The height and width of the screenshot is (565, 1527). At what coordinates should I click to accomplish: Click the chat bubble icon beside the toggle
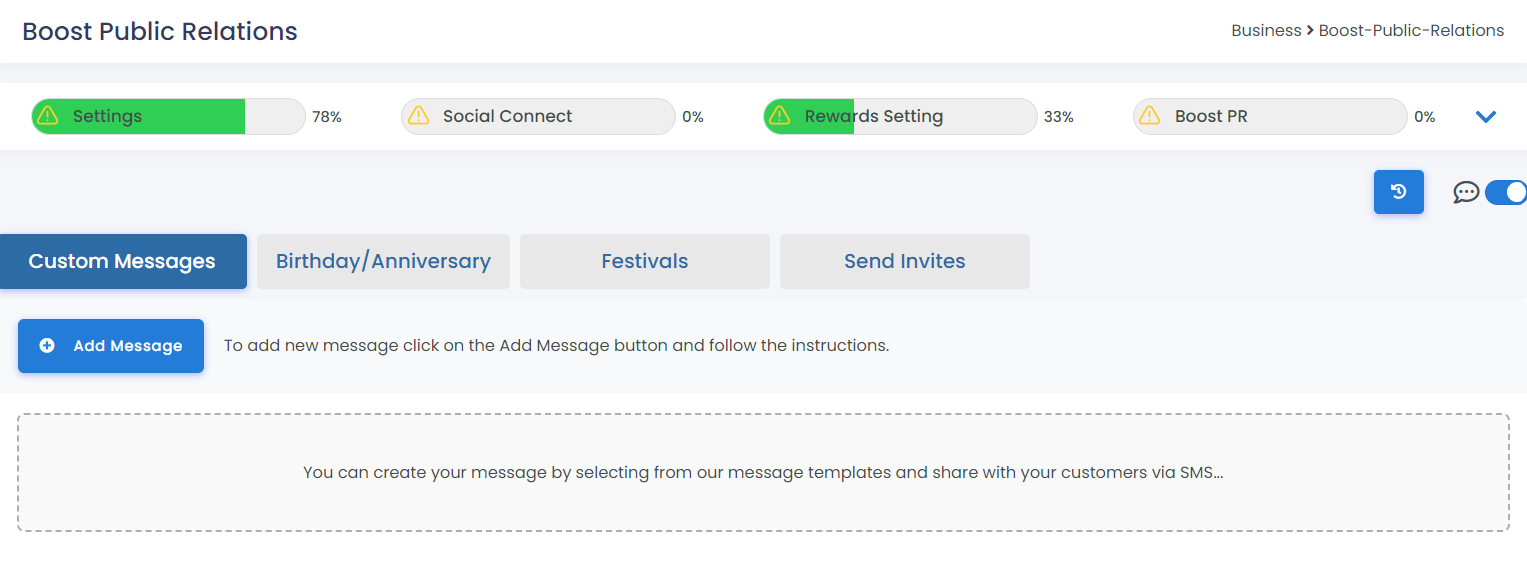pyautogui.click(x=1466, y=192)
